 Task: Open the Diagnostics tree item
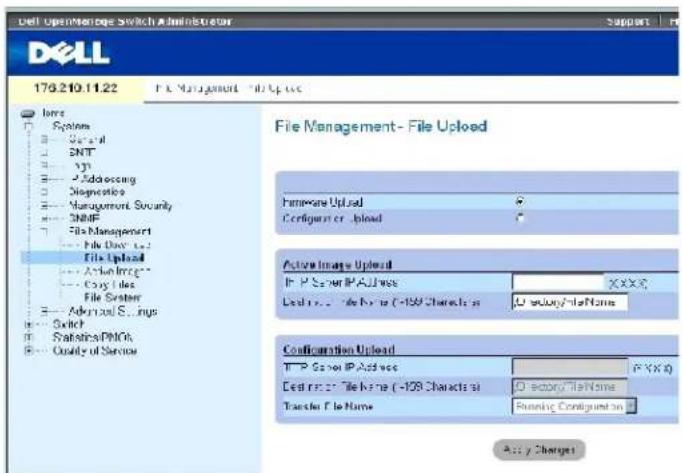coord(97,191)
